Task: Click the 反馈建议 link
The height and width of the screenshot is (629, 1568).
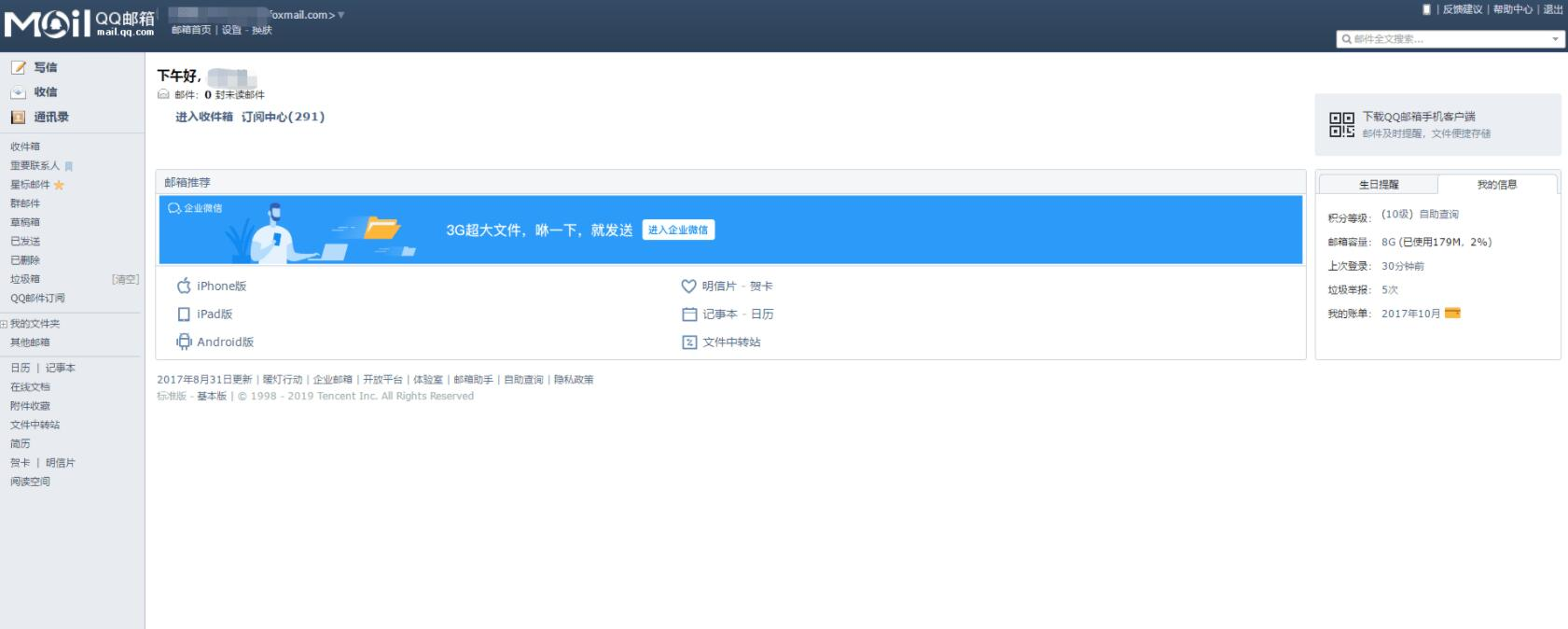Action: [1463, 9]
